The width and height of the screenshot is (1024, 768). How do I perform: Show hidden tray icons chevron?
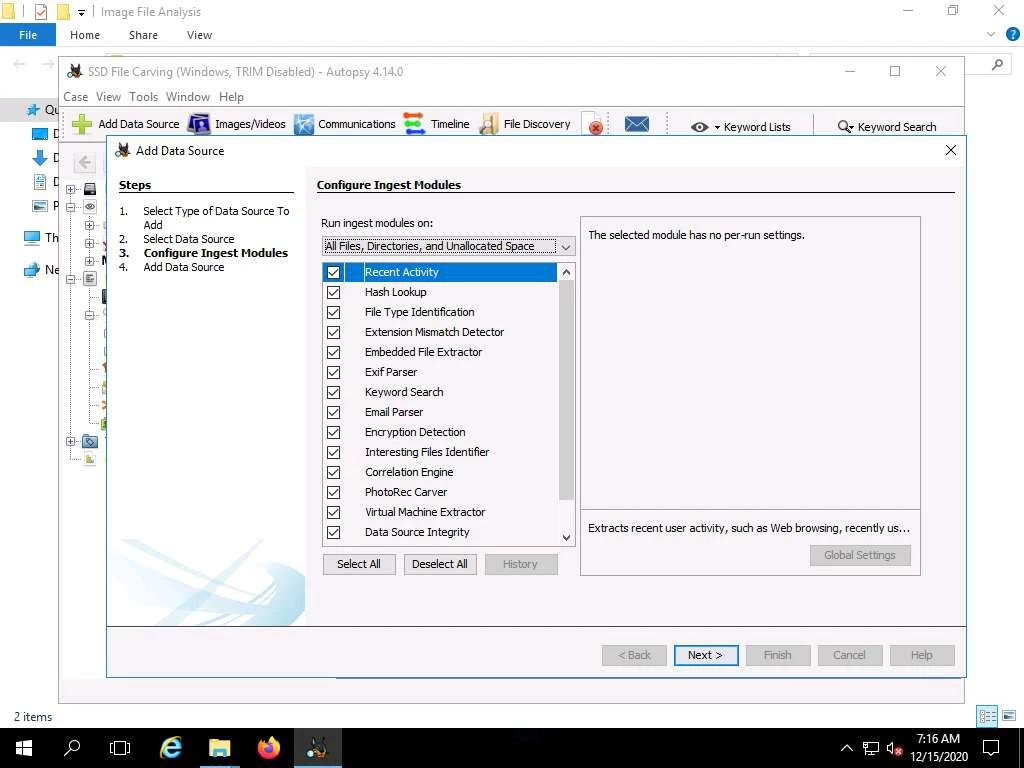coord(846,748)
